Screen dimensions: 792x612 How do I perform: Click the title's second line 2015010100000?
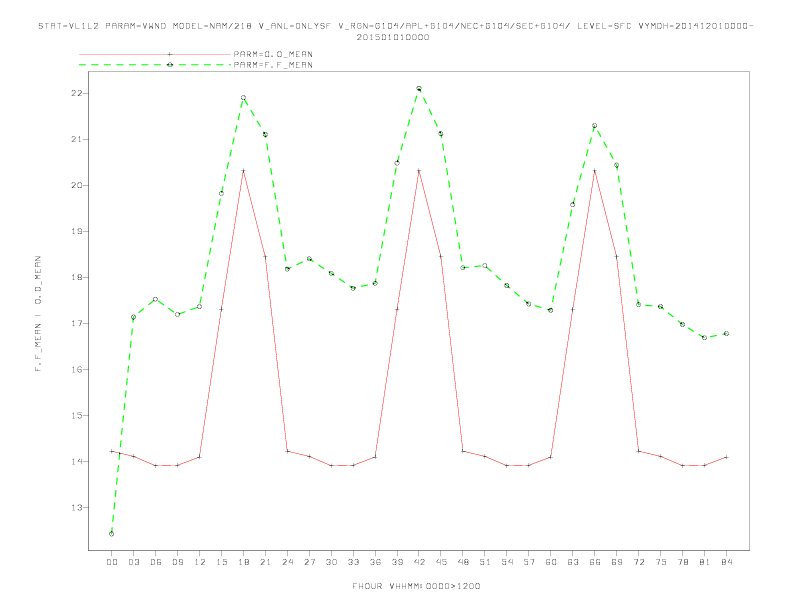(393, 37)
